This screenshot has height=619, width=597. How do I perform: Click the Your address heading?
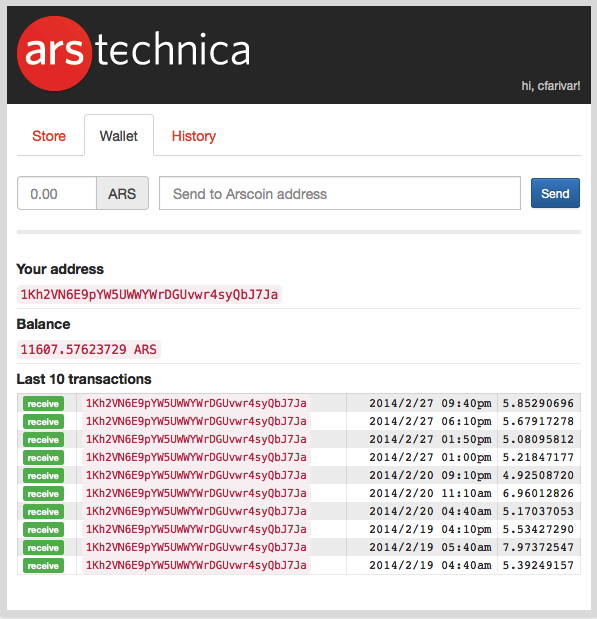click(x=60, y=269)
